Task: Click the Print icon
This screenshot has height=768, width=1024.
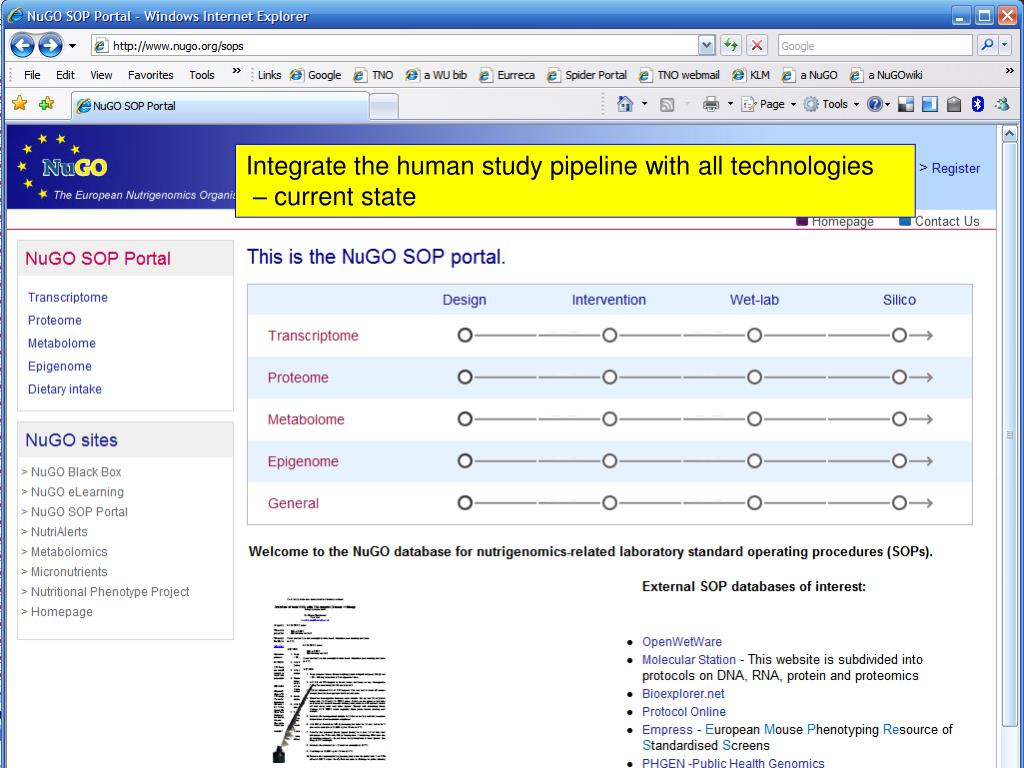Action: 711,104
